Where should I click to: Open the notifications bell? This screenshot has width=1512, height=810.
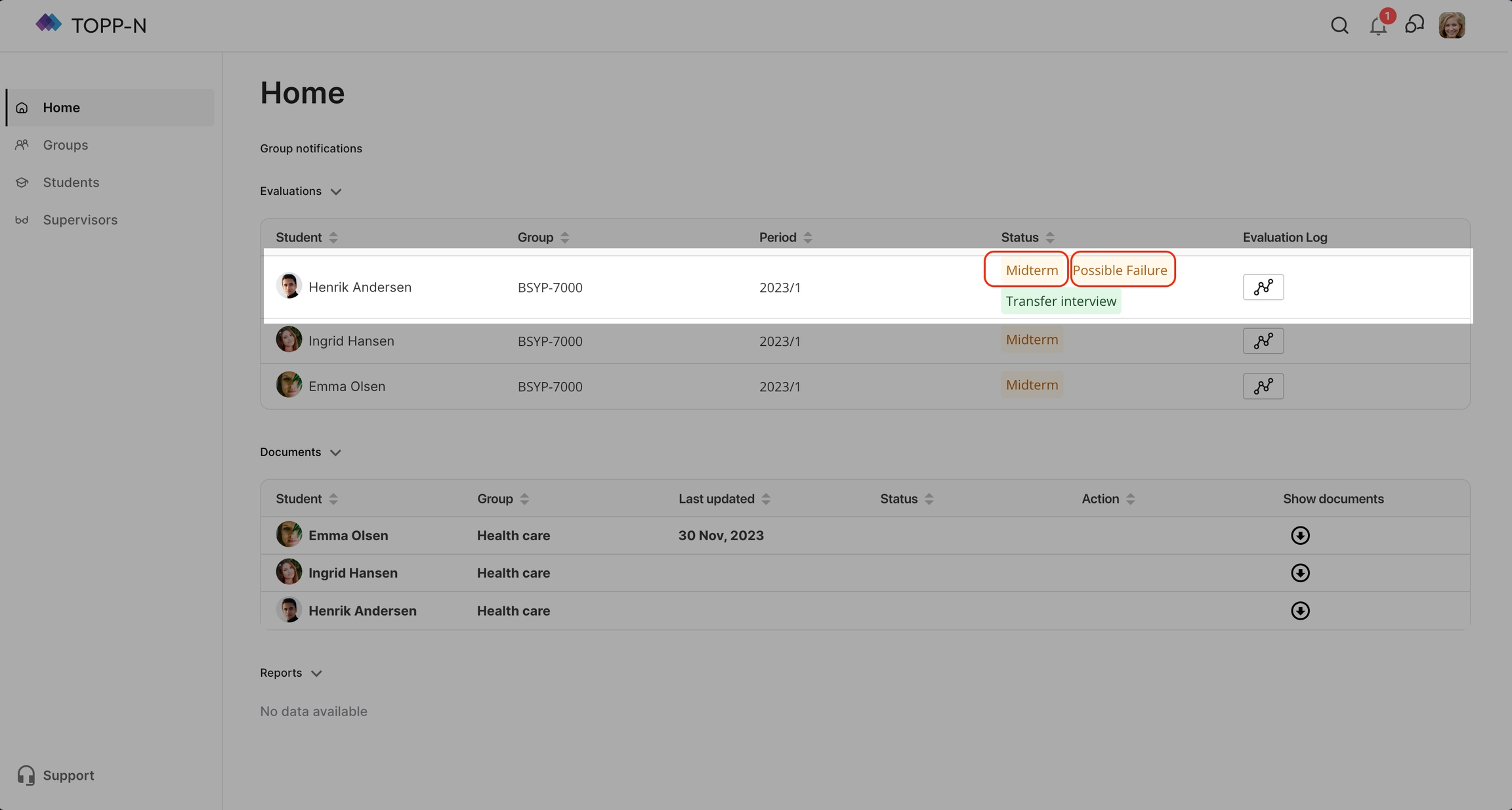(x=1377, y=26)
